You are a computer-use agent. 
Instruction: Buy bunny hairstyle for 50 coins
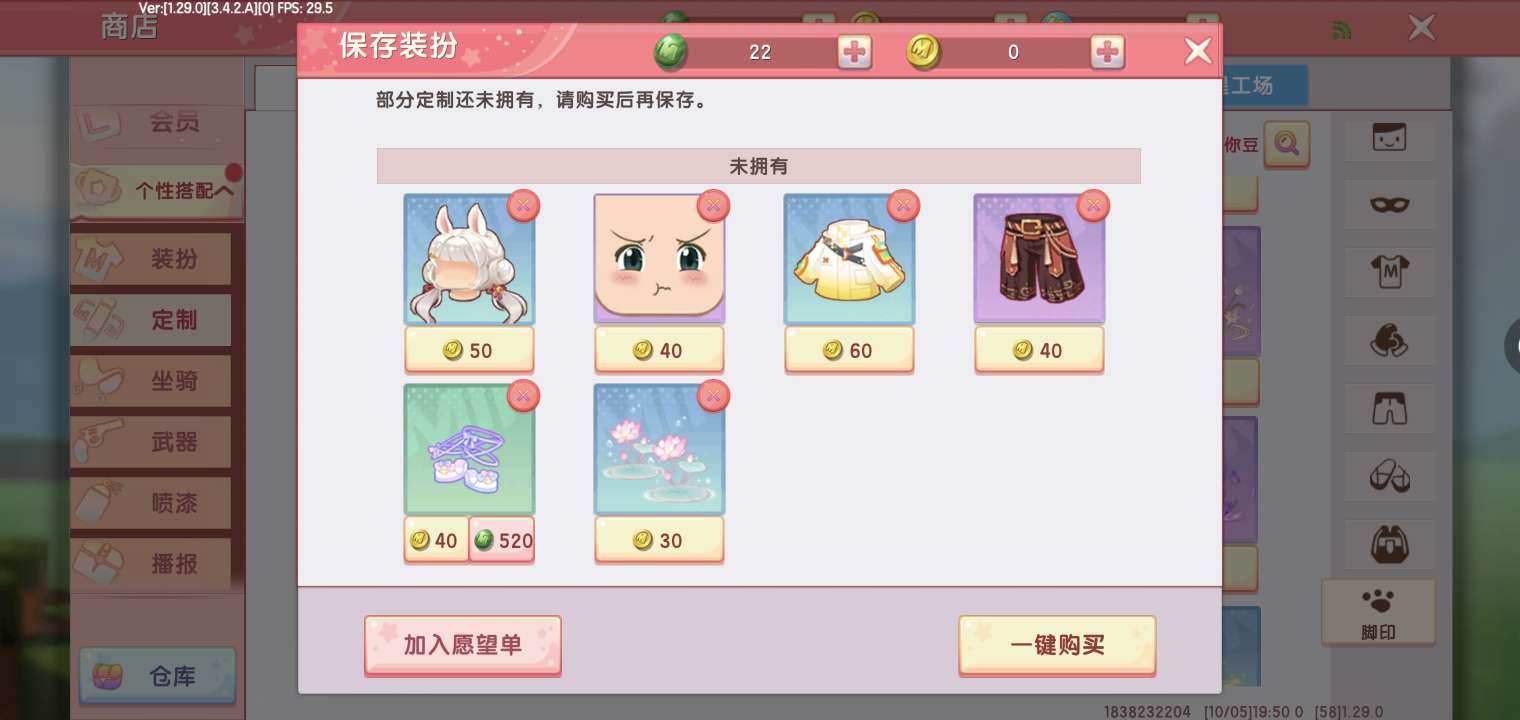[x=469, y=350]
